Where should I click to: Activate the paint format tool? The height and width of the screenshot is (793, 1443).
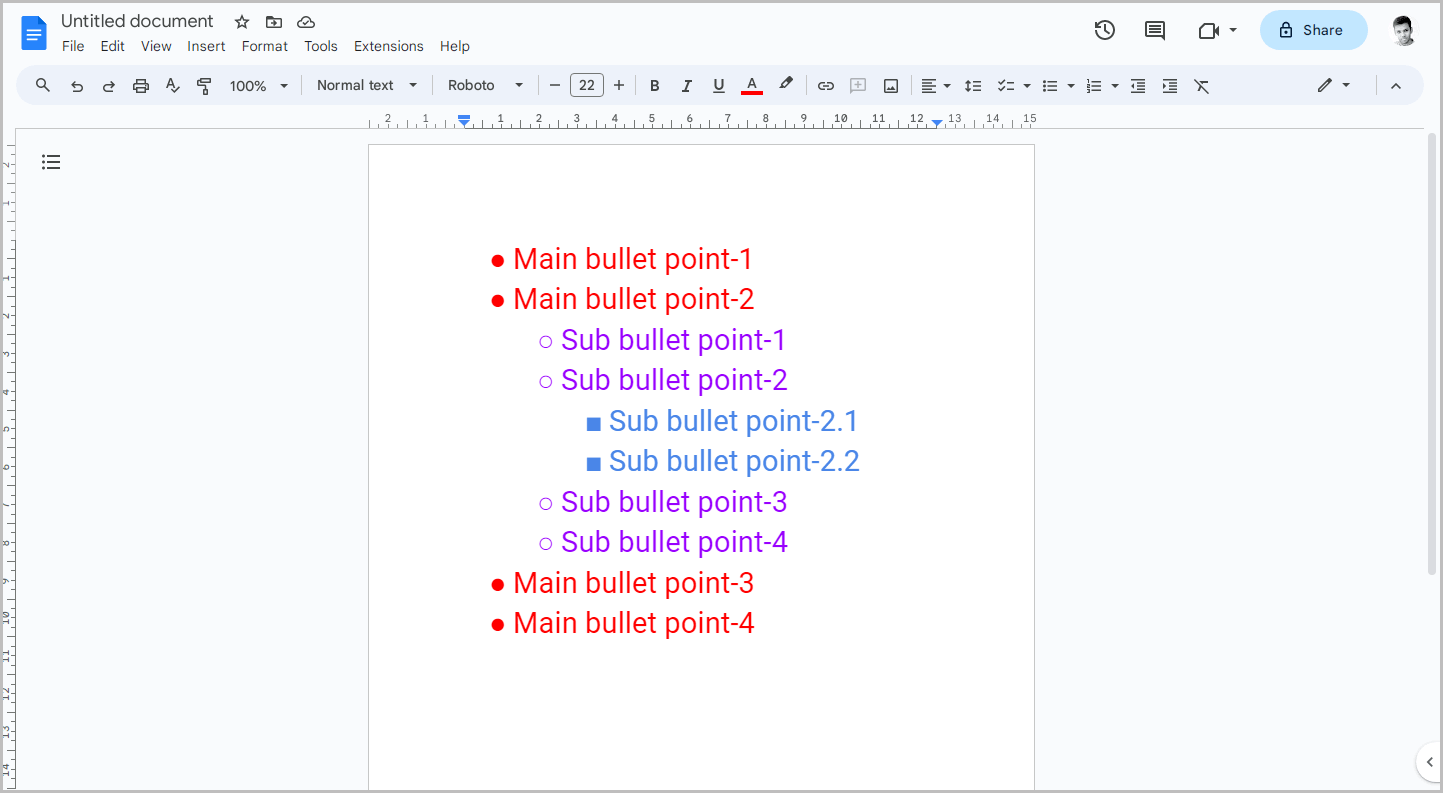coord(205,86)
